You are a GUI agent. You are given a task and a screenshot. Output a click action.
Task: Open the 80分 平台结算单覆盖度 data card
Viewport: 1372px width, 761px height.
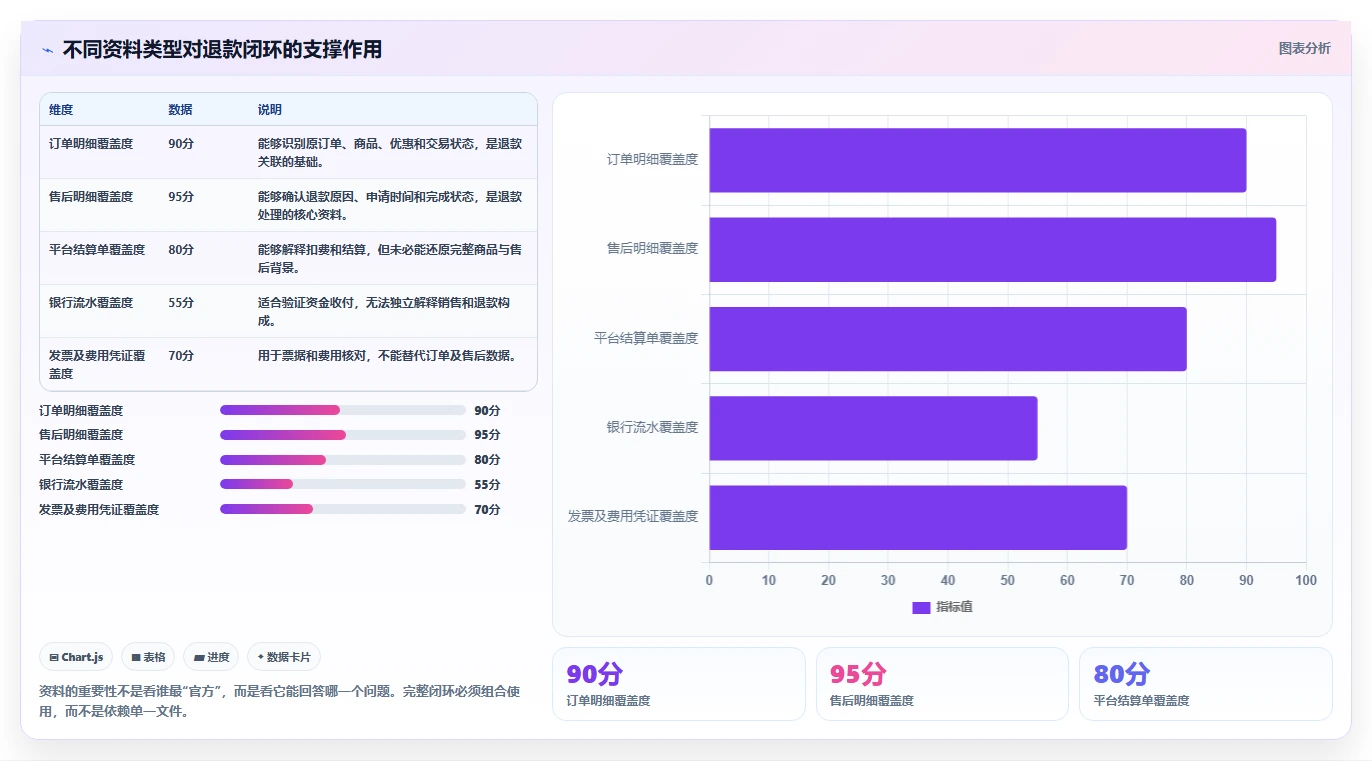pyautogui.click(x=1205, y=684)
